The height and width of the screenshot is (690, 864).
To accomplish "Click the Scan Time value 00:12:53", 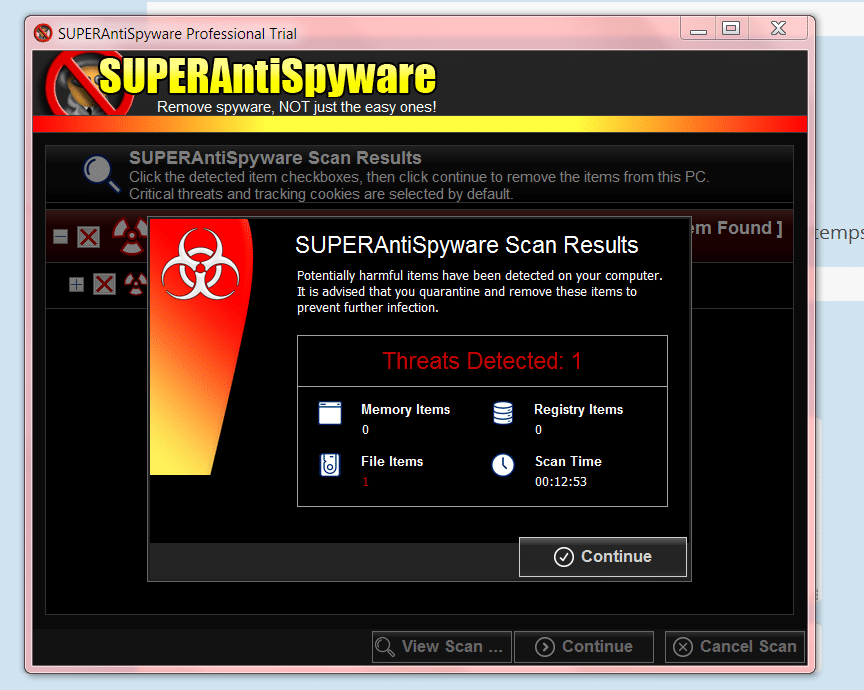I will coord(560,482).
